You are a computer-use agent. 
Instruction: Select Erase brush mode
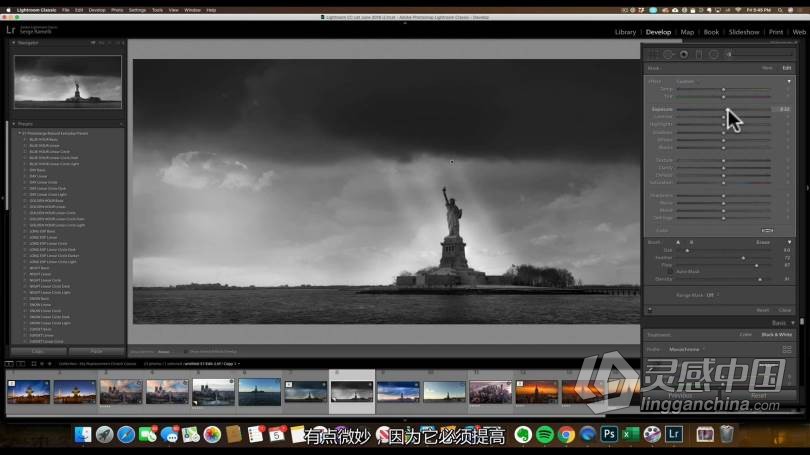click(763, 242)
